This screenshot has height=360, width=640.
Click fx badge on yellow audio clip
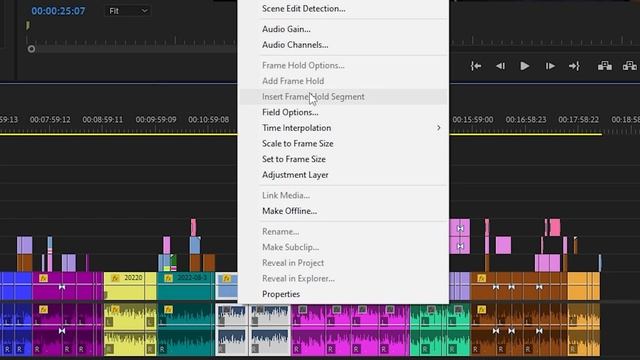point(115,310)
